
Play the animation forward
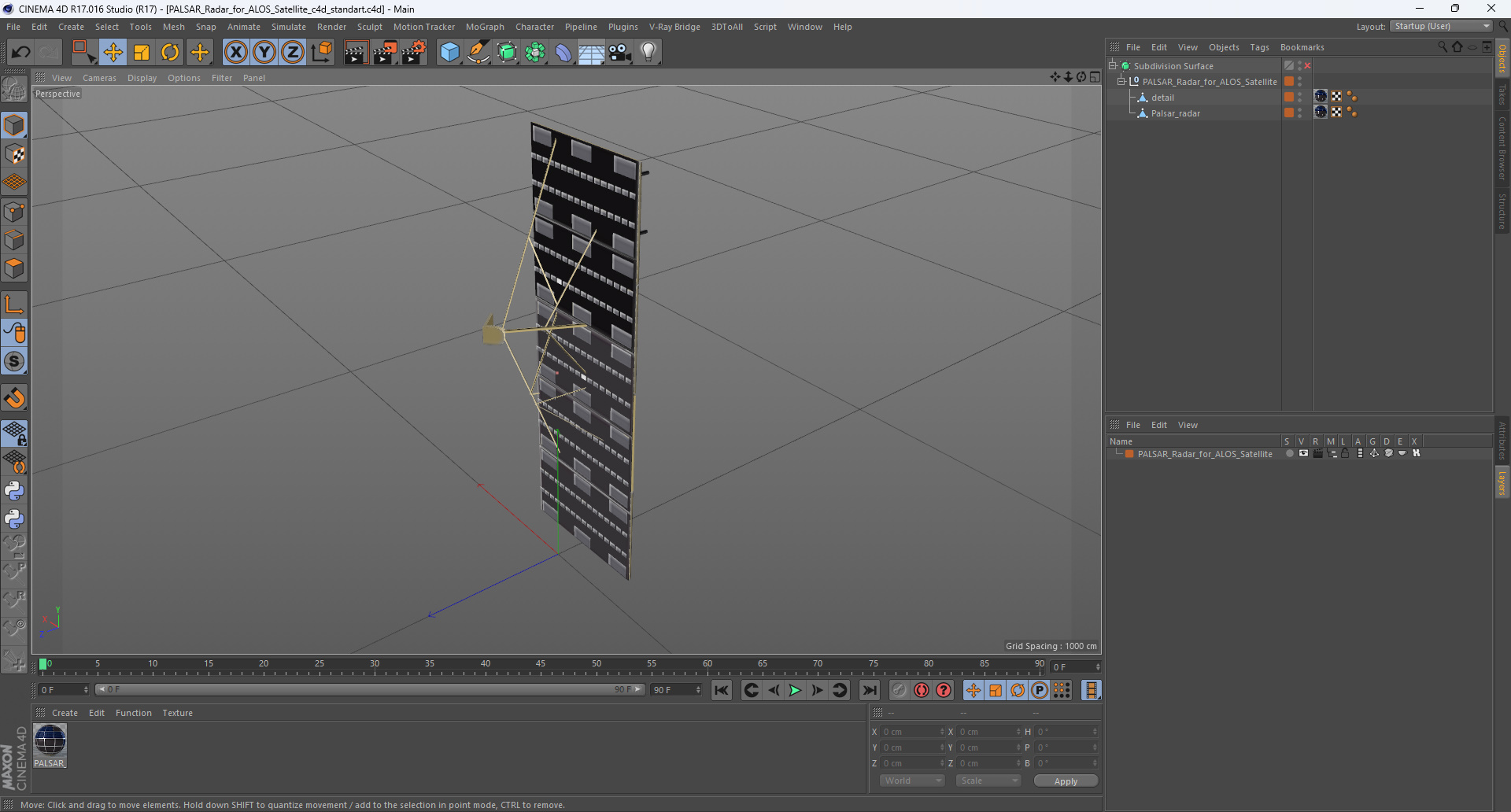click(795, 690)
